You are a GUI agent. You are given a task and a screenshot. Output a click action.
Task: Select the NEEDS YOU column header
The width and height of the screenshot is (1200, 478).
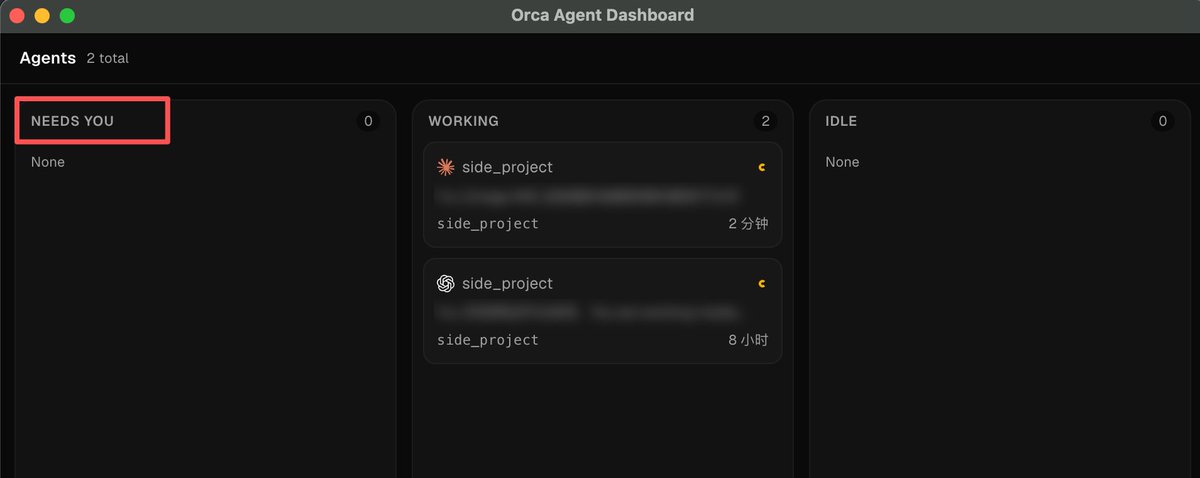click(x=72, y=121)
